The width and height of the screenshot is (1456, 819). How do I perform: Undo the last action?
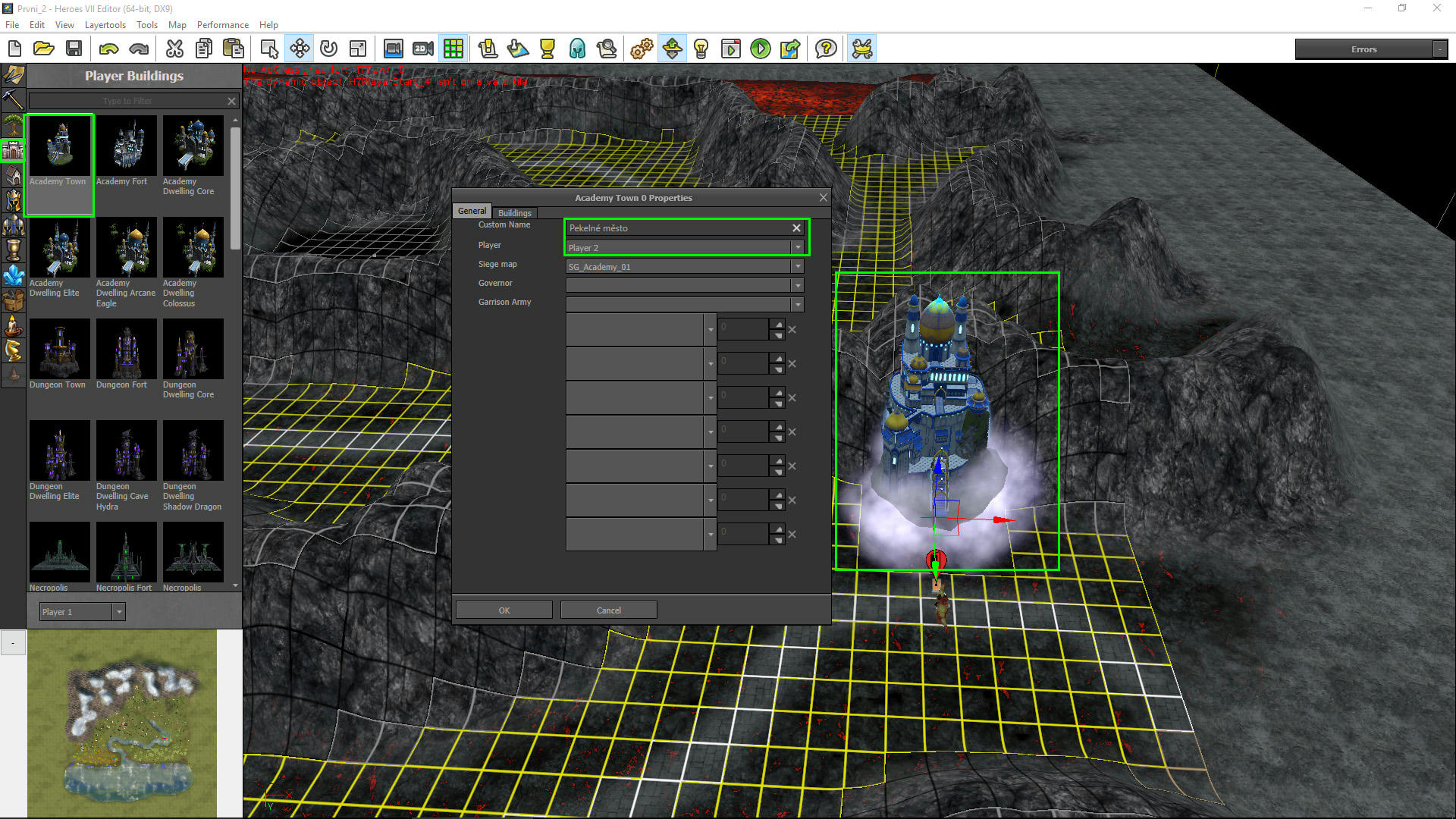tap(108, 49)
